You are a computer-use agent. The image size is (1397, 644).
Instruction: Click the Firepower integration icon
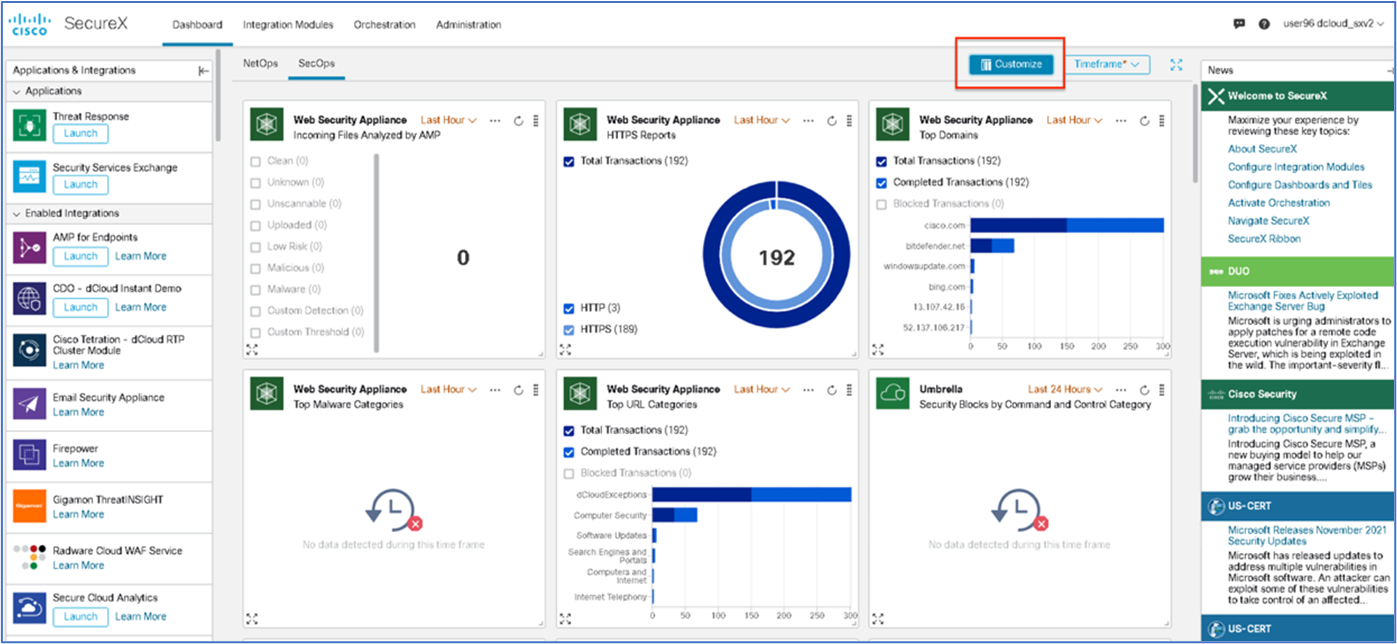tap(29, 455)
